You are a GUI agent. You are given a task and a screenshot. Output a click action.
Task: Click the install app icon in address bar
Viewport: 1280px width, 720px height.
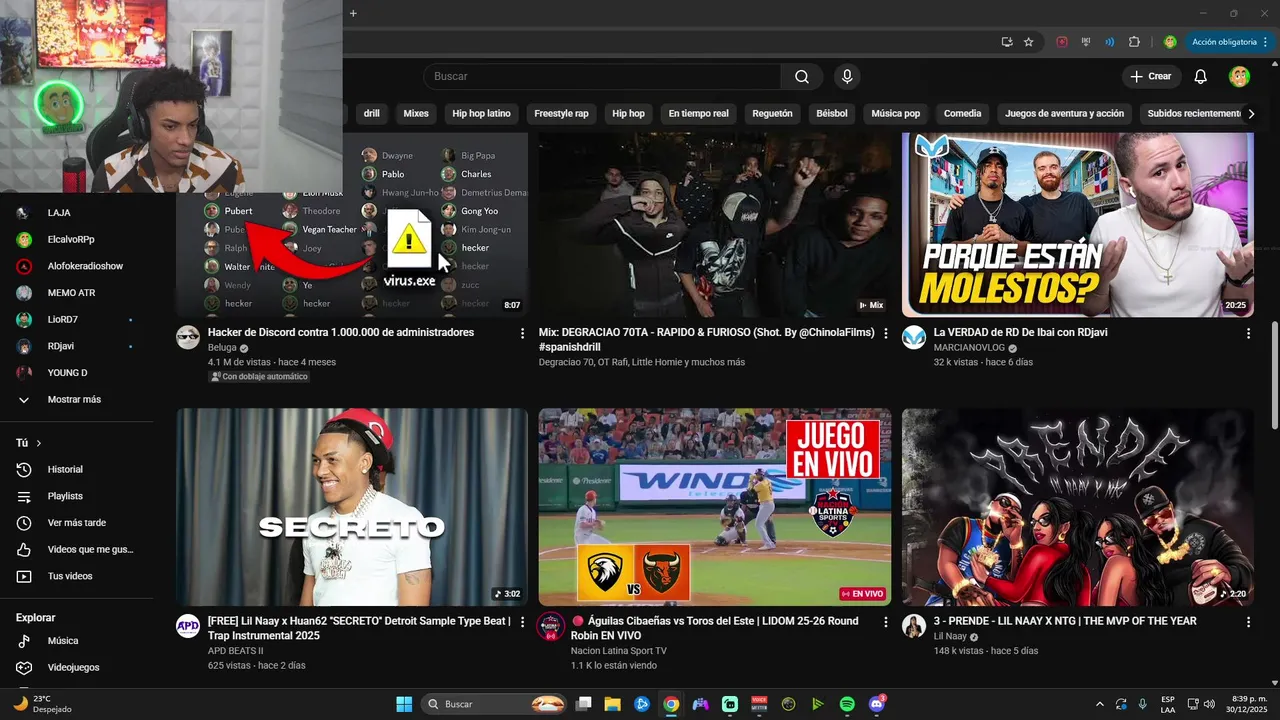click(1007, 42)
